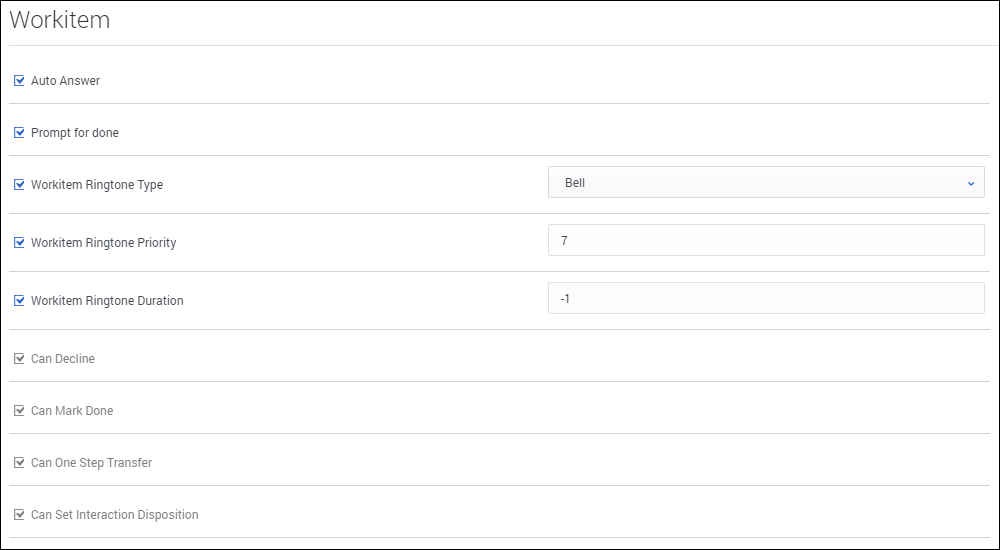Uncheck the Workitem Ringtone Duration checkbox

point(19,301)
